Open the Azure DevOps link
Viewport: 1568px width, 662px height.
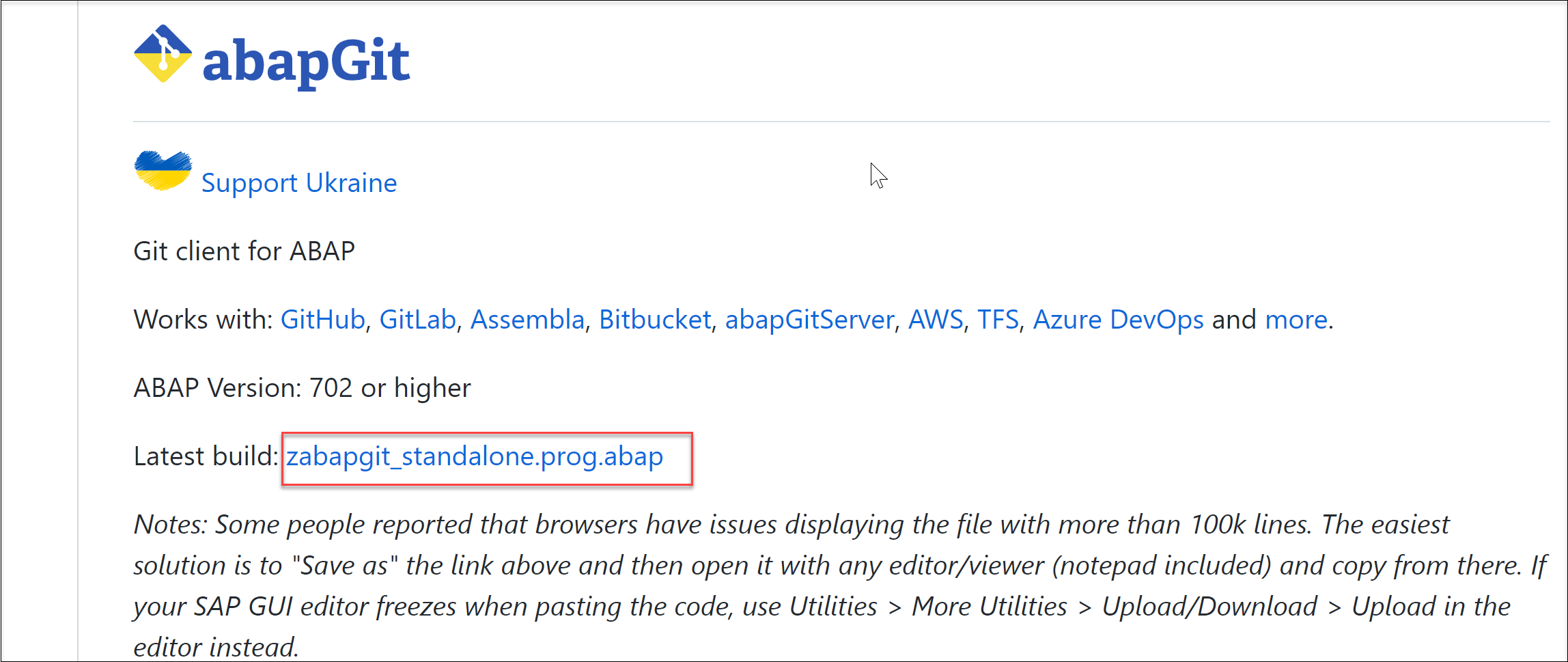point(1118,320)
